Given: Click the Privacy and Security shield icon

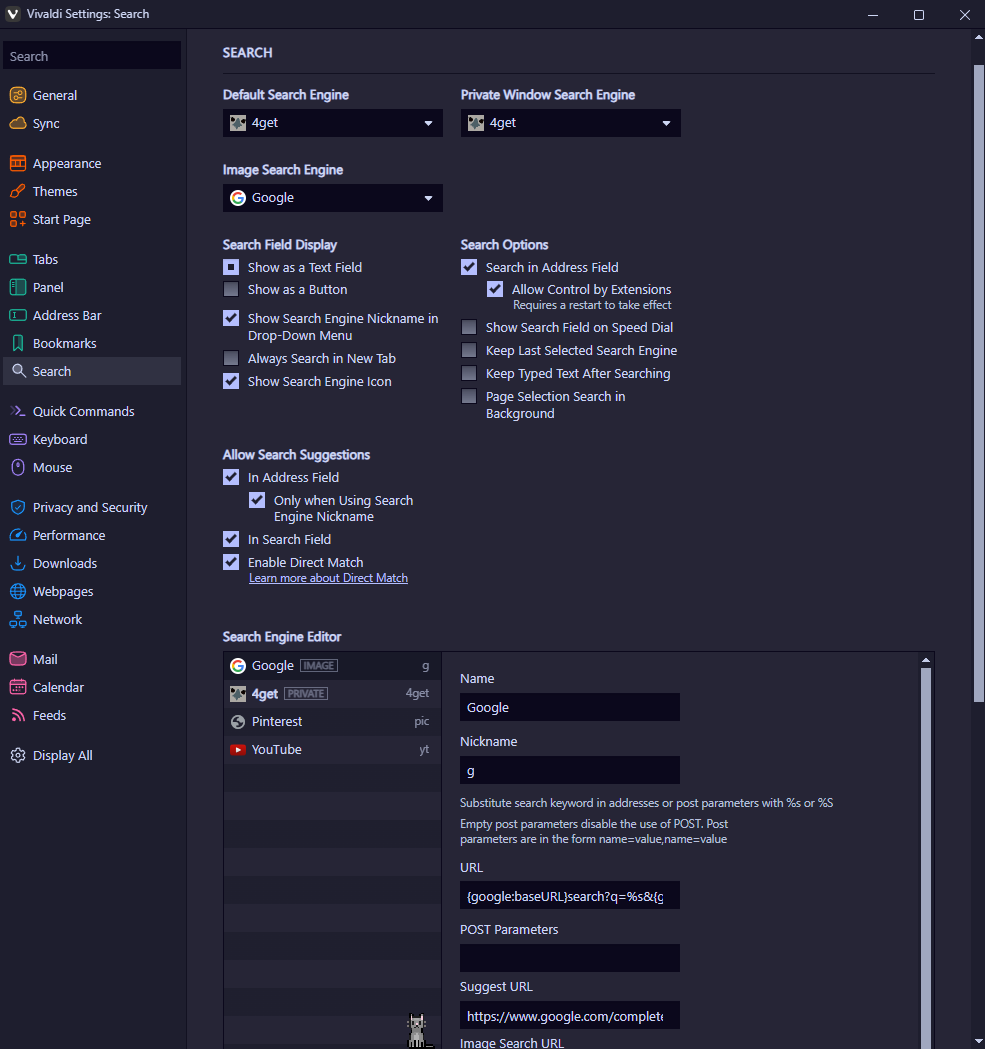Looking at the screenshot, I should pyautogui.click(x=17, y=507).
